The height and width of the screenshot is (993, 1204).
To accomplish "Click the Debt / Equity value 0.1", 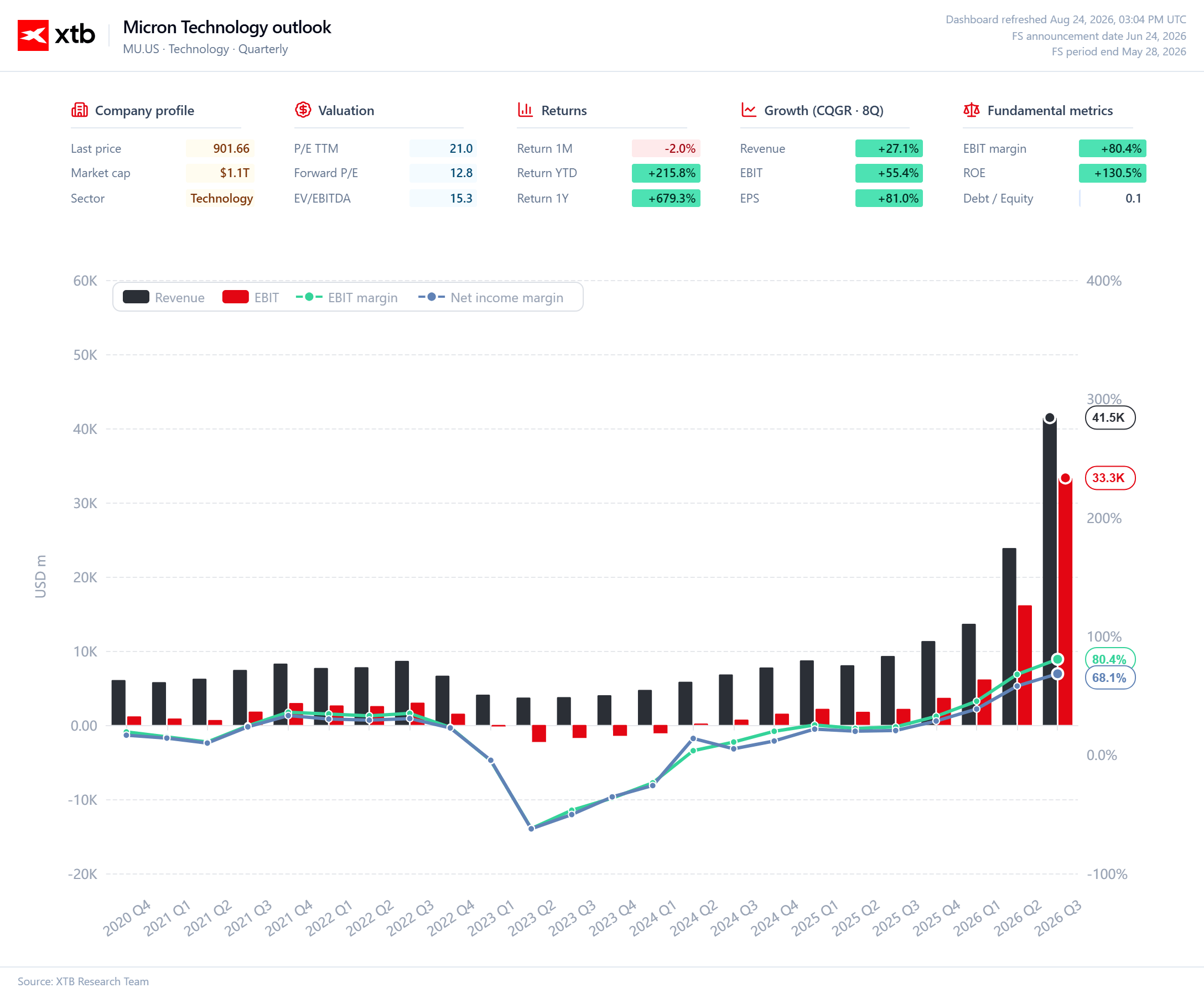I will pos(1113,199).
